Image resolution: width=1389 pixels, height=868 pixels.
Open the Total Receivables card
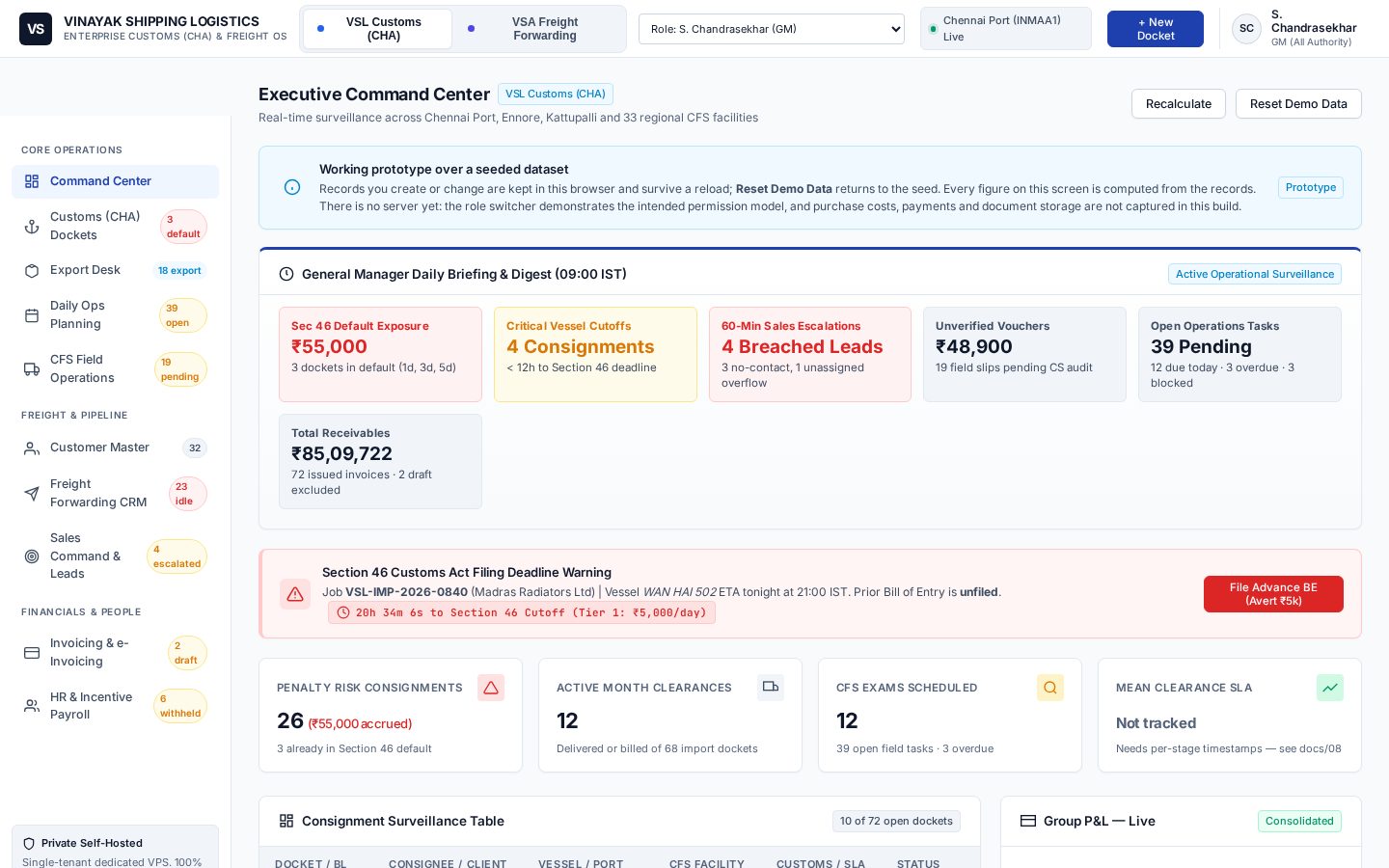coord(380,461)
